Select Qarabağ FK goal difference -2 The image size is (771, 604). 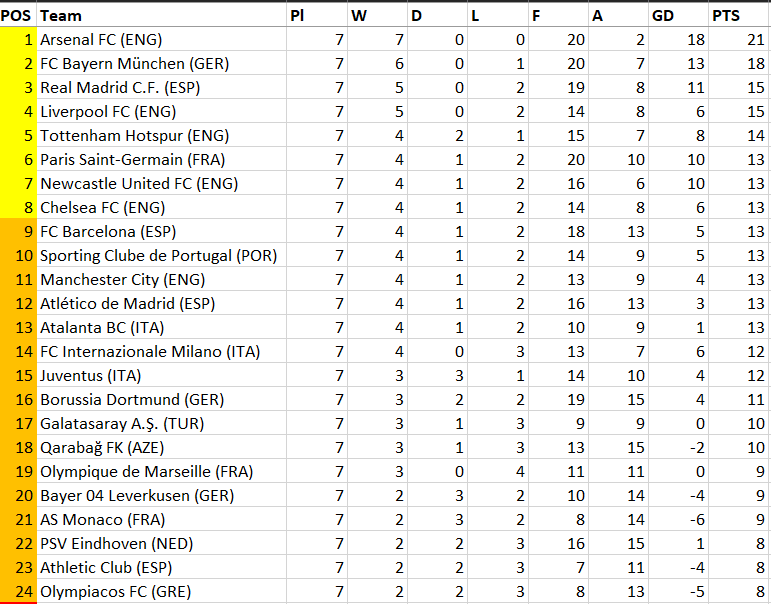pyautogui.click(x=679, y=447)
